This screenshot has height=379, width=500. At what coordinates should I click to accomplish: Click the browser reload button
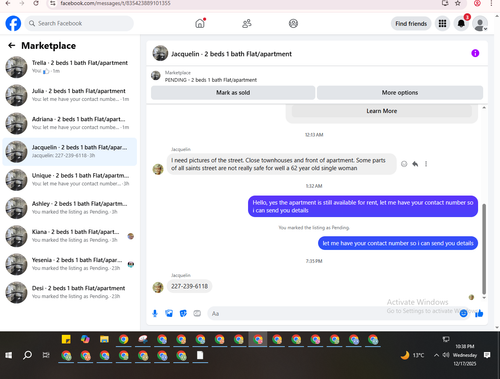point(36,3)
